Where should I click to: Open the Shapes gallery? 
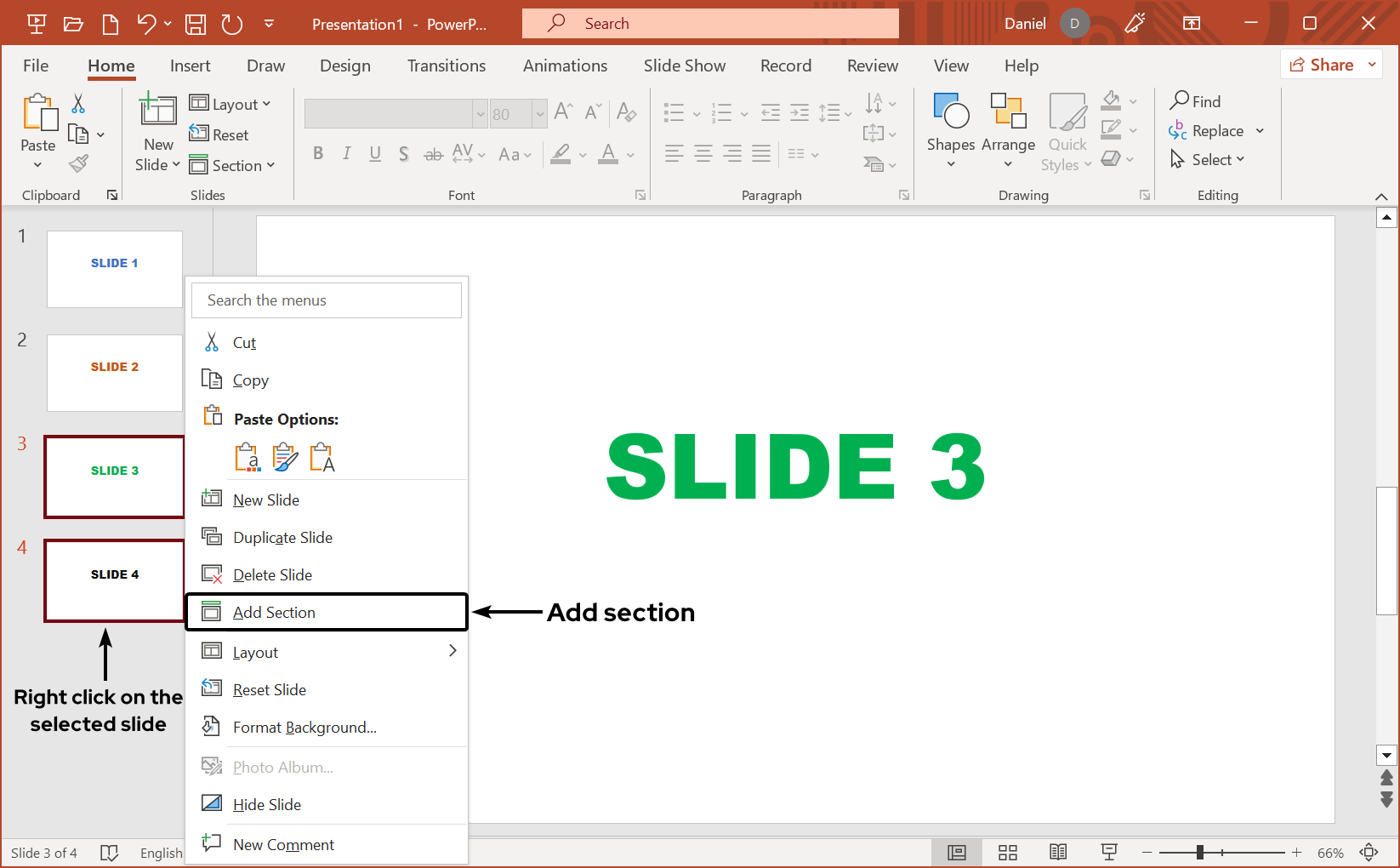950,128
